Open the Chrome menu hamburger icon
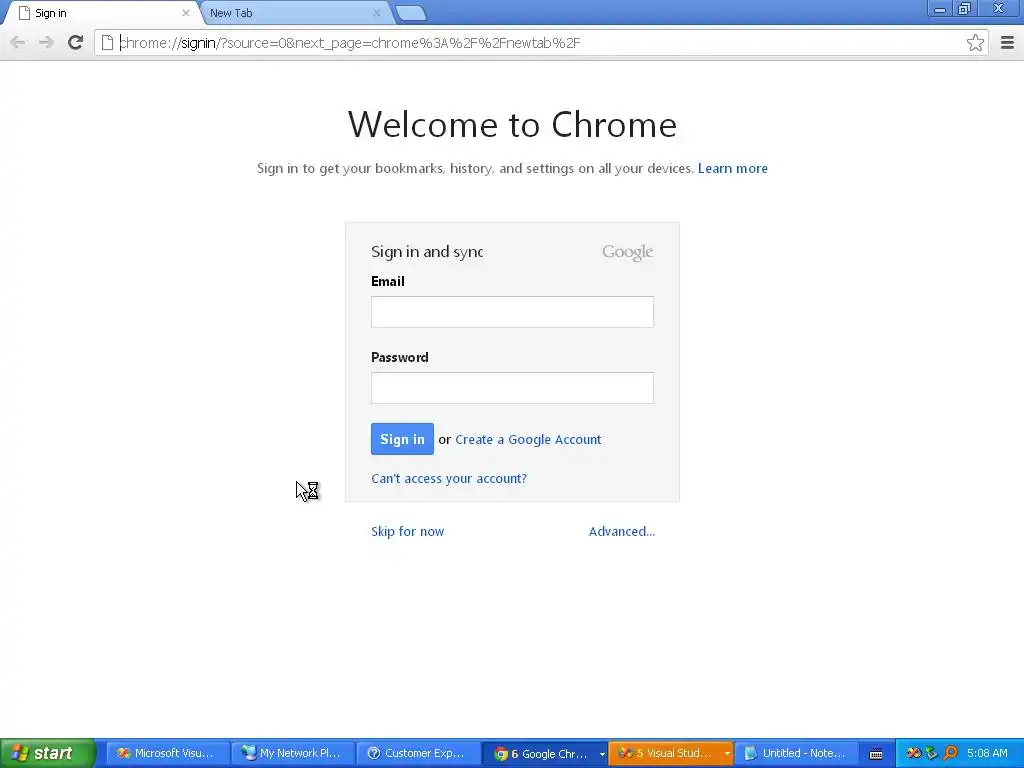 (1007, 43)
